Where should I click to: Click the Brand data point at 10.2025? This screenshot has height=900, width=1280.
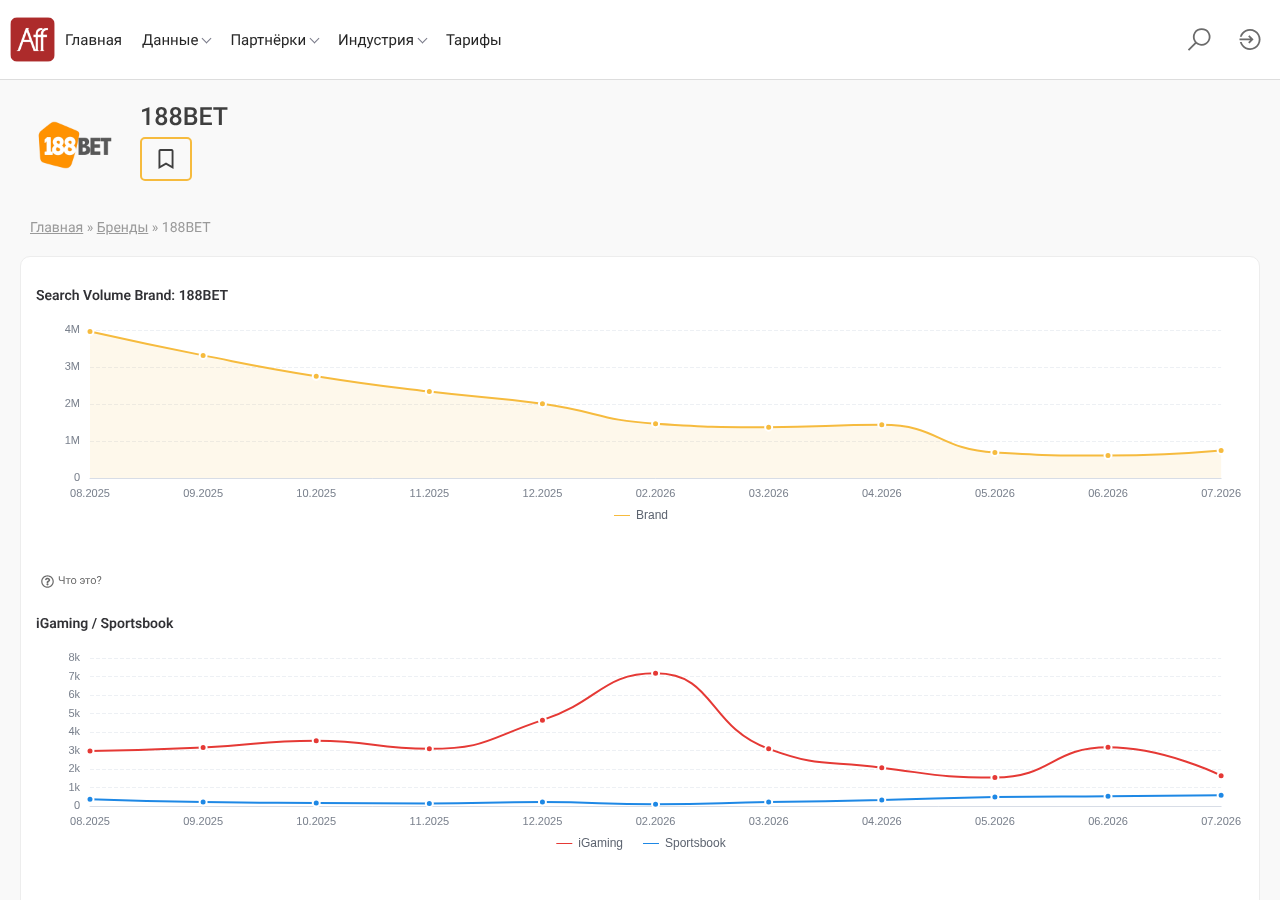pos(316,376)
